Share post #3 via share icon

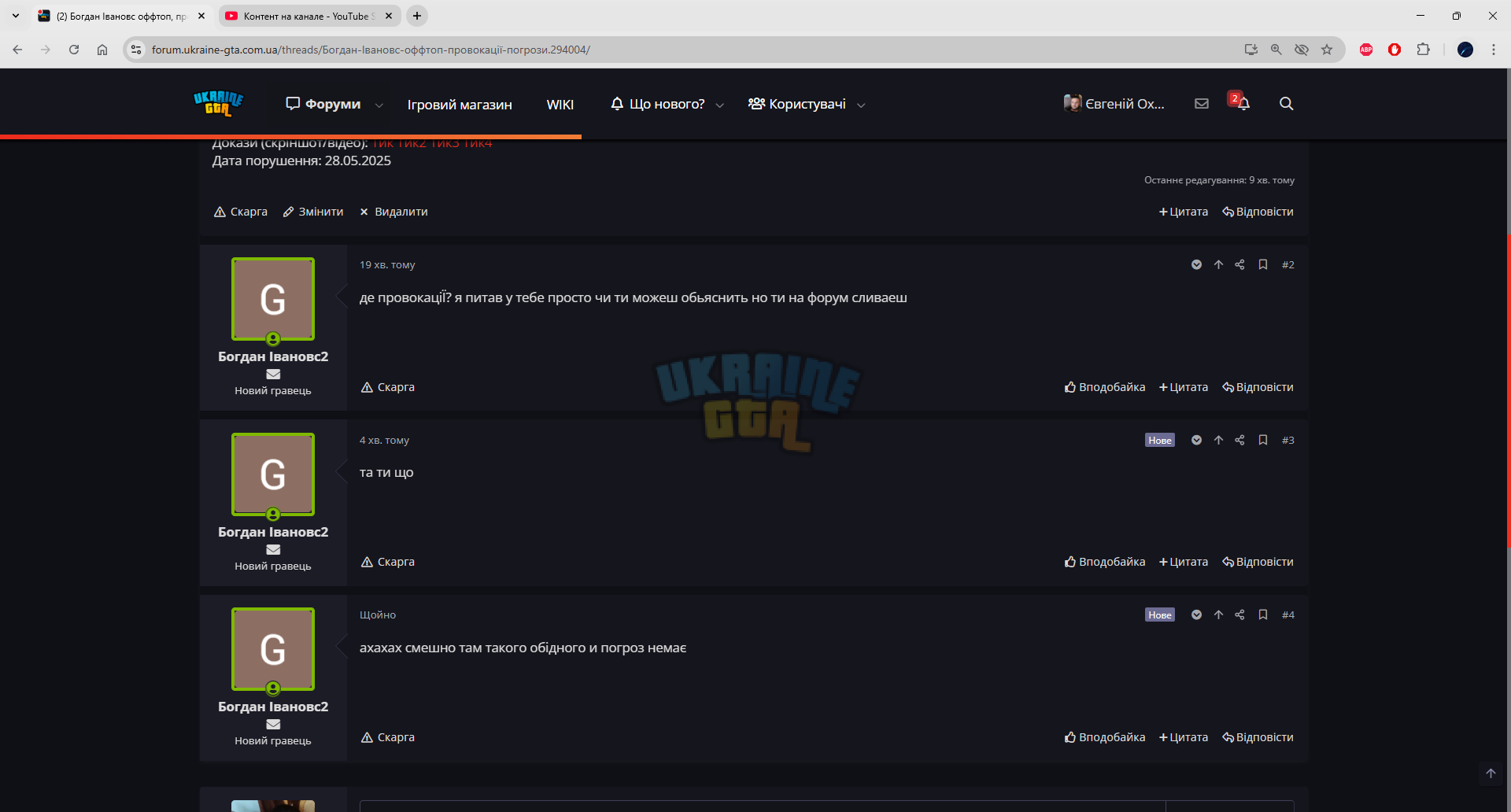click(x=1239, y=440)
